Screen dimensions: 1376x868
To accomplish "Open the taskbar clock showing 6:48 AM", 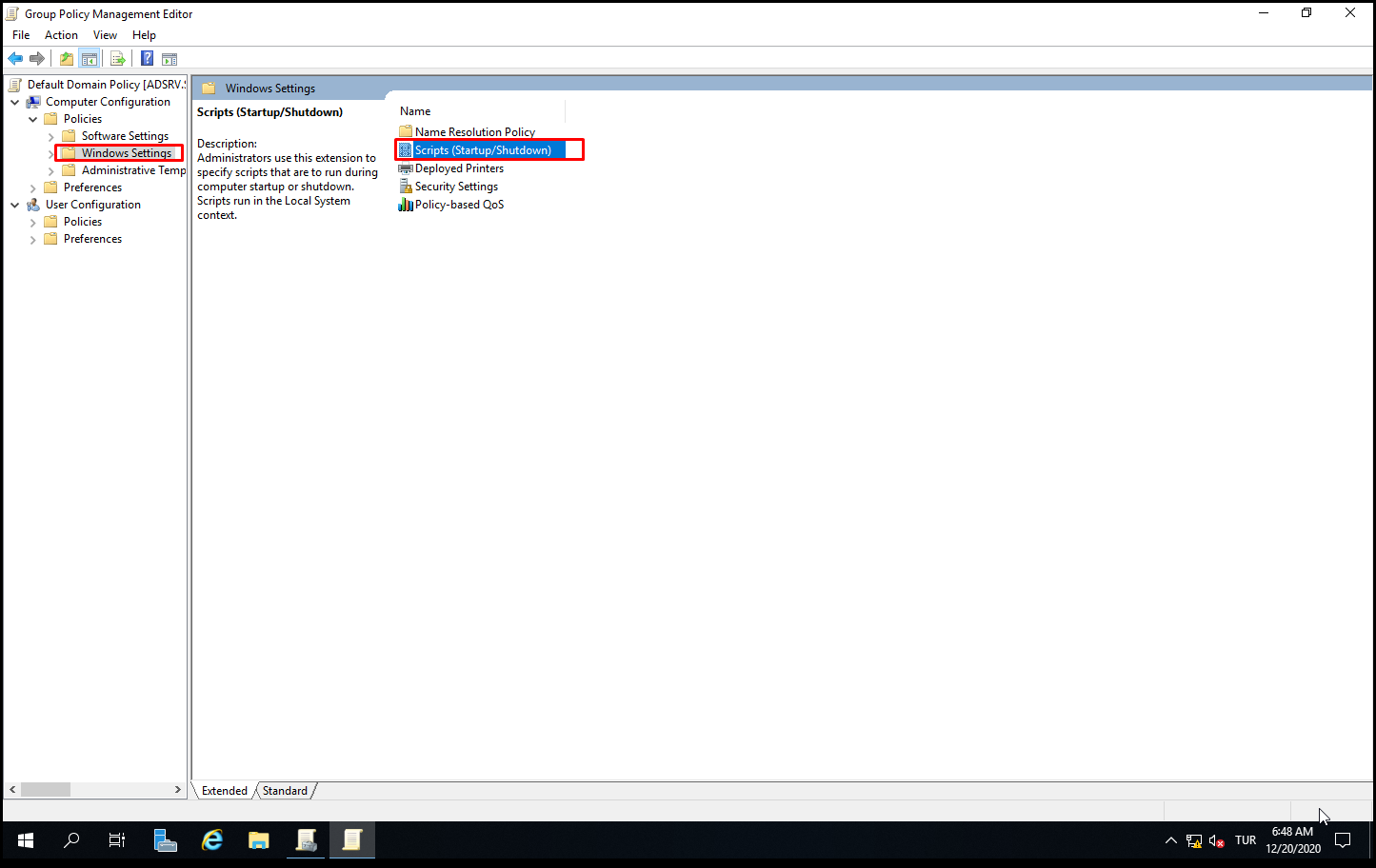I will (x=1293, y=840).
